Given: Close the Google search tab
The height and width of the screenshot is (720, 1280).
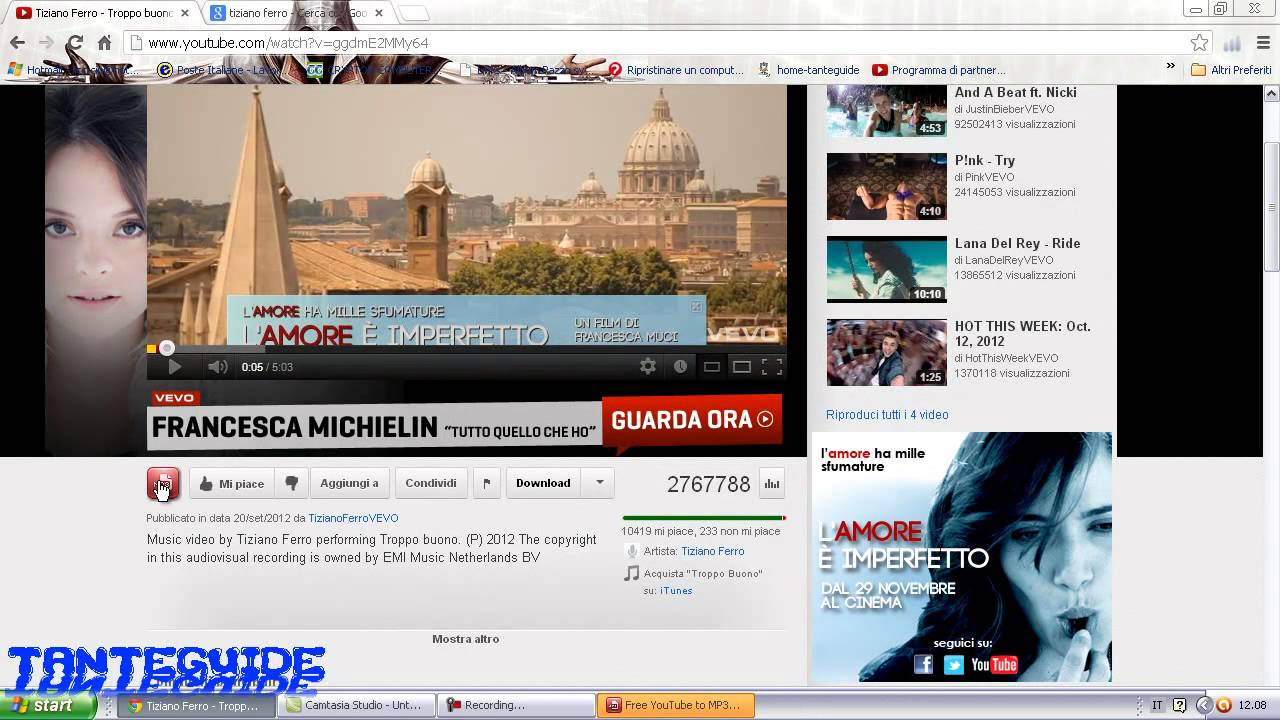Looking at the screenshot, I should pos(378,13).
